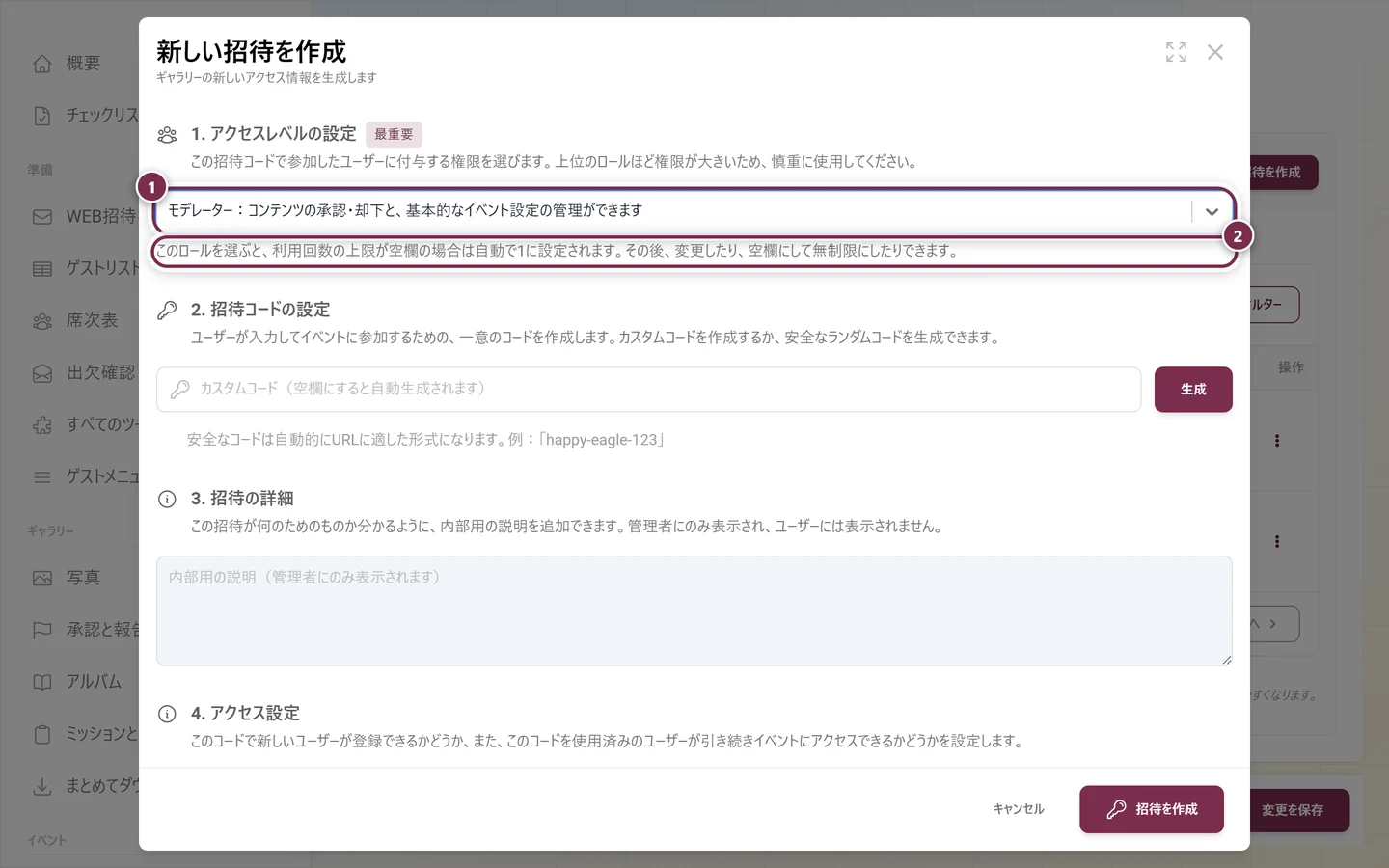Click the download icon for まとめてダウンロード

[x=42, y=787]
